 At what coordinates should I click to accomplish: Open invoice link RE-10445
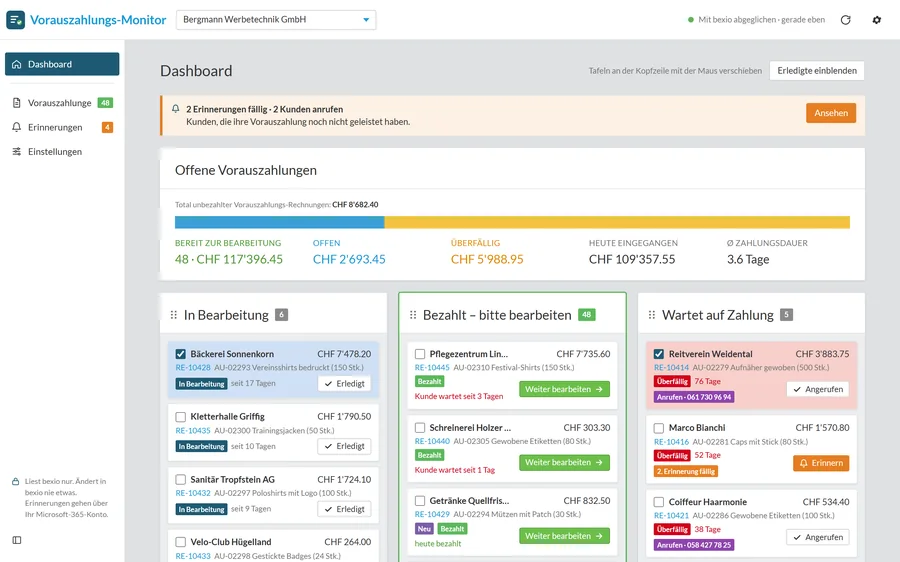tap(432, 367)
